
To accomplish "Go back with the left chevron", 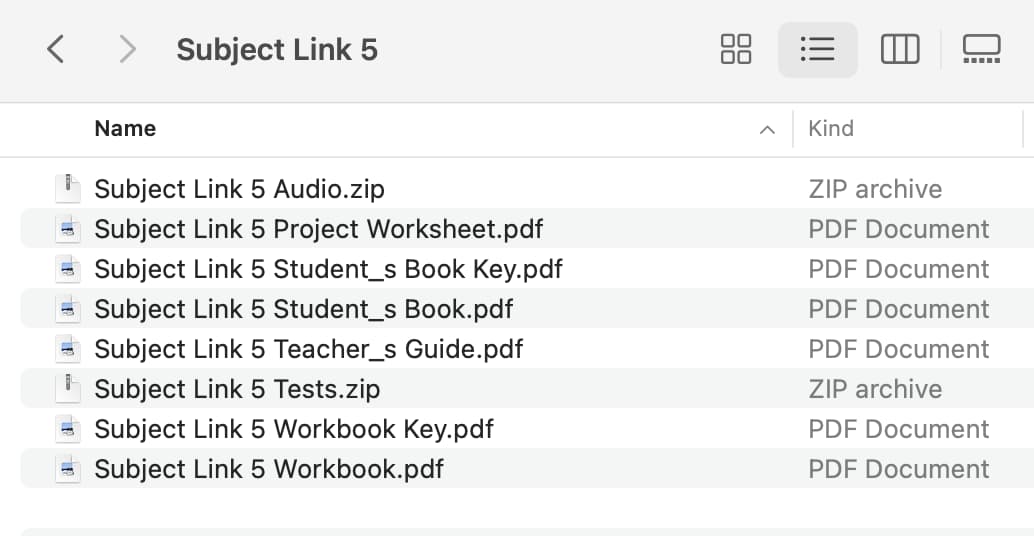I will [x=56, y=49].
